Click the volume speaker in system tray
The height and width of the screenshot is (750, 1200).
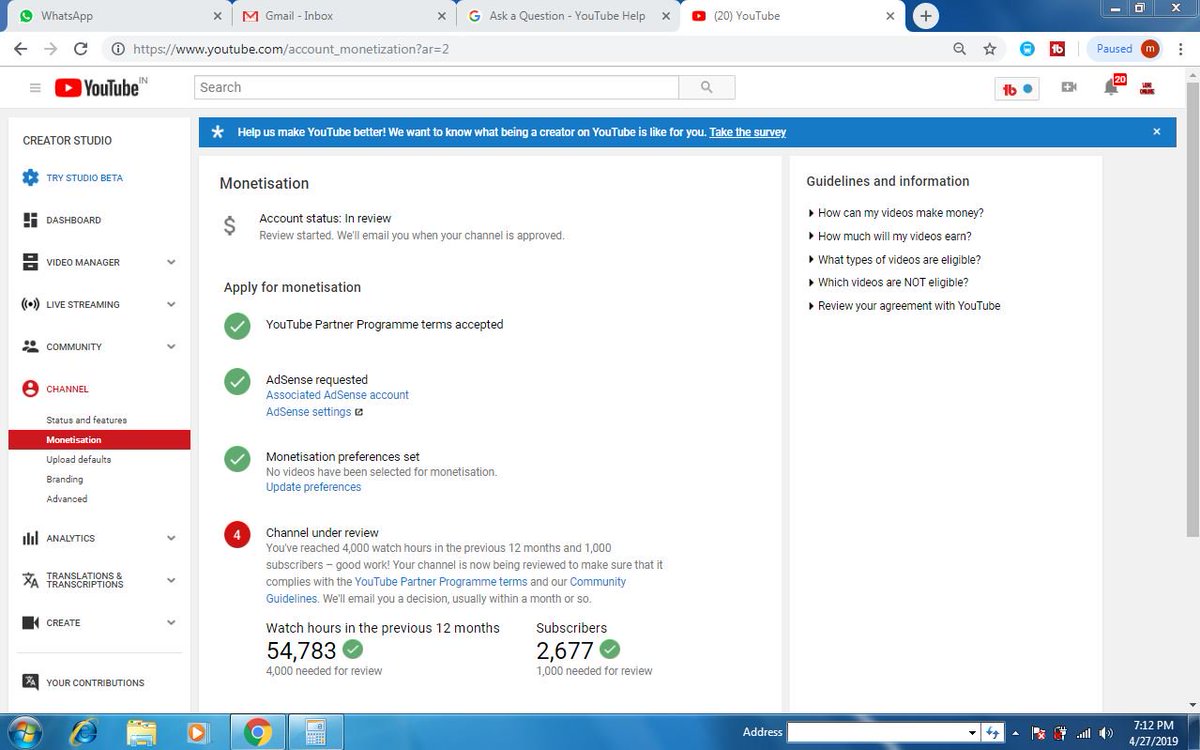click(1106, 733)
